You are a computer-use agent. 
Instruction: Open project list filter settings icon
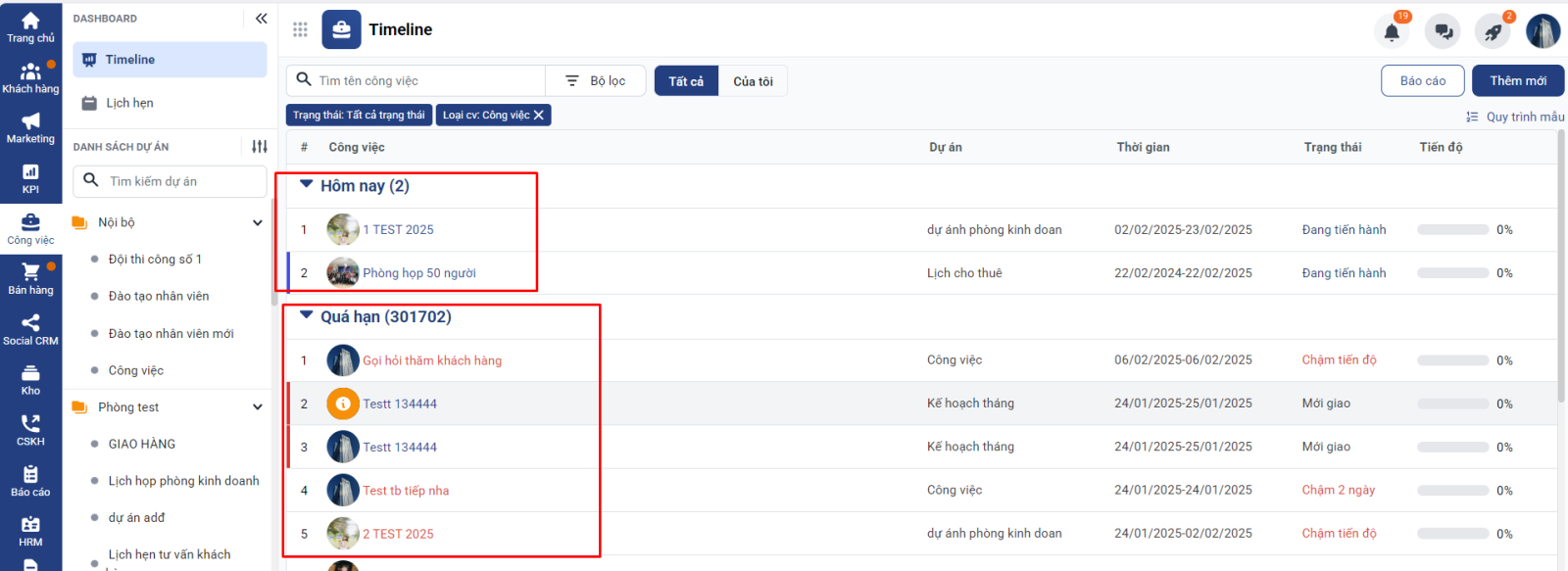(259, 146)
